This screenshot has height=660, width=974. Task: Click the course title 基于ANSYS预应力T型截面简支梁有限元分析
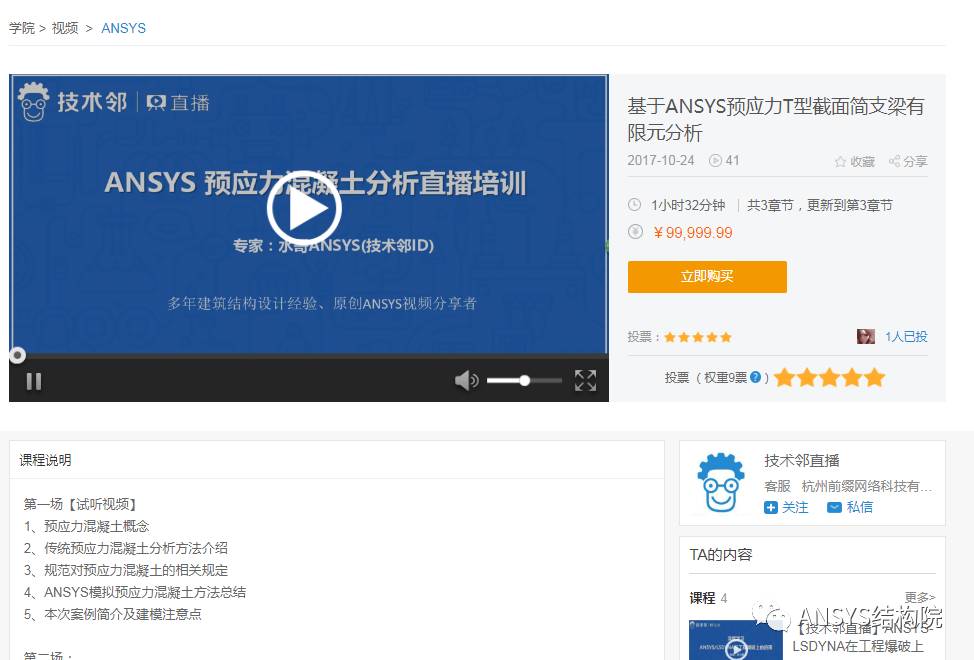point(775,119)
